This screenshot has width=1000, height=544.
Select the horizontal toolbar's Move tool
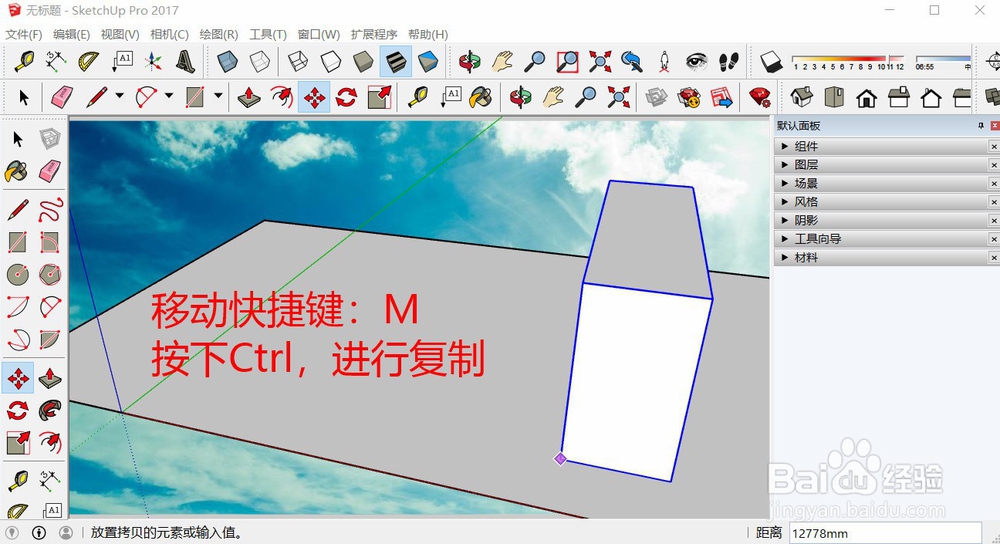pos(314,98)
